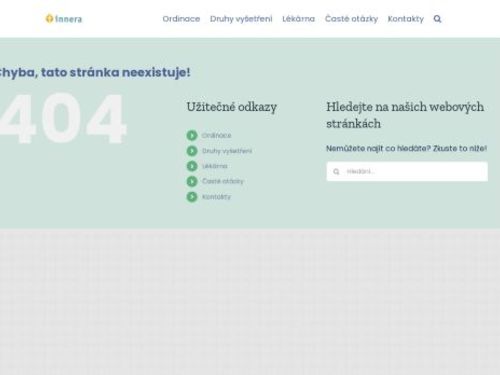The image size is (500, 375).
Task: Click the green arrow icon beside Druhy vyšetření link
Action: tap(192, 151)
